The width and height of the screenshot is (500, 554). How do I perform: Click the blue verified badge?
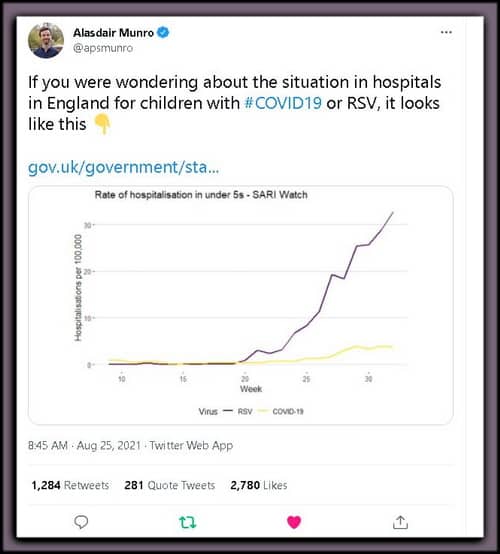click(163, 33)
